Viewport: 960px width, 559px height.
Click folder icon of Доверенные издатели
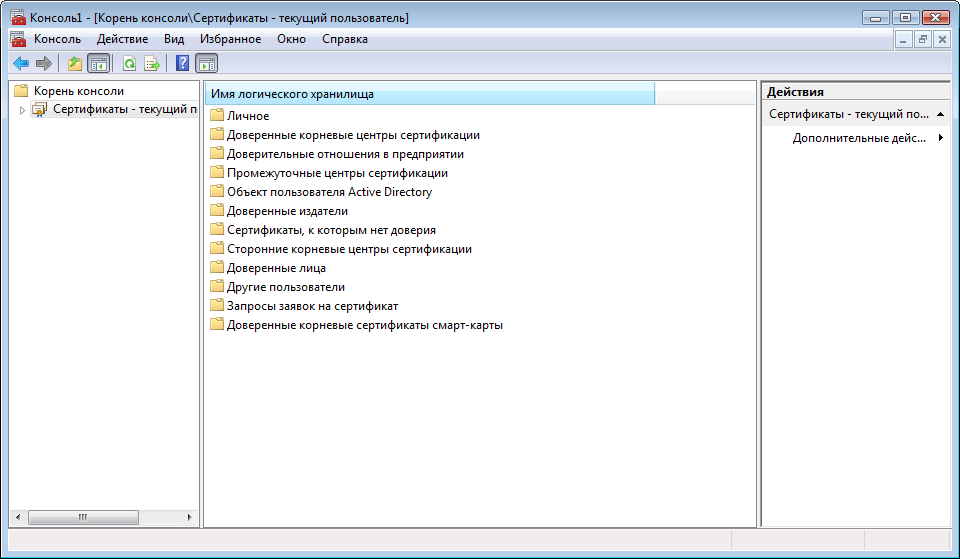[x=217, y=210]
